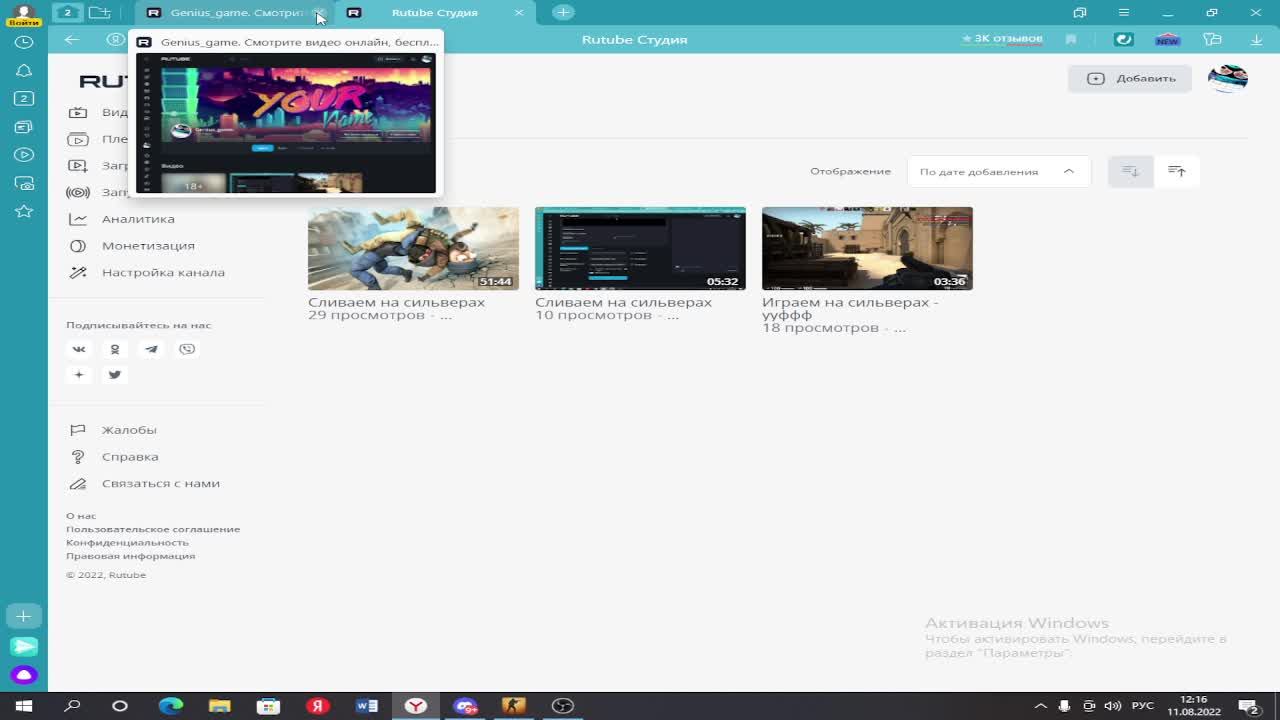
Task: Click the bookmark flag icon in address bar
Action: coord(1071,39)
